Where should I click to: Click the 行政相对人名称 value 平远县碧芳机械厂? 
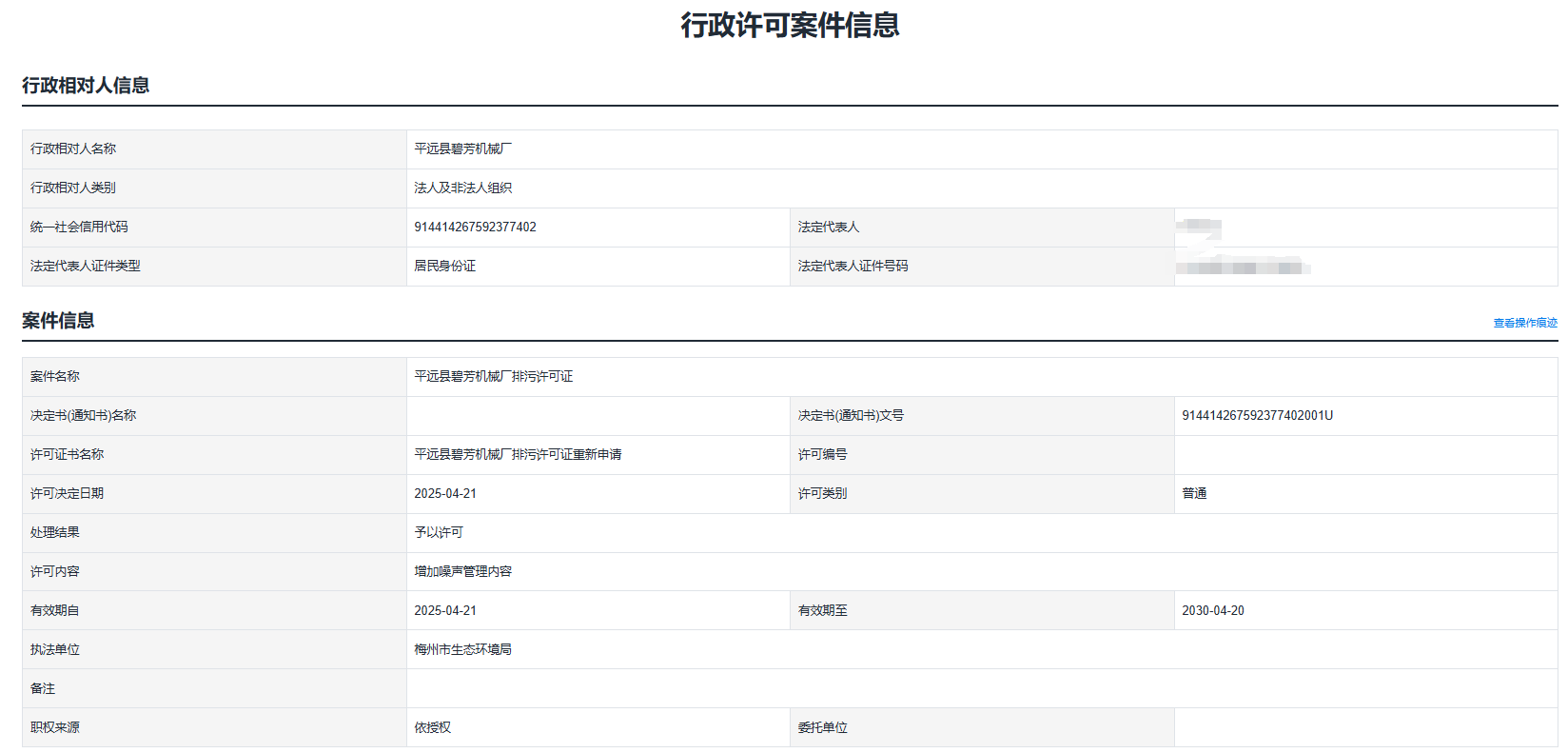coord(462,149)
